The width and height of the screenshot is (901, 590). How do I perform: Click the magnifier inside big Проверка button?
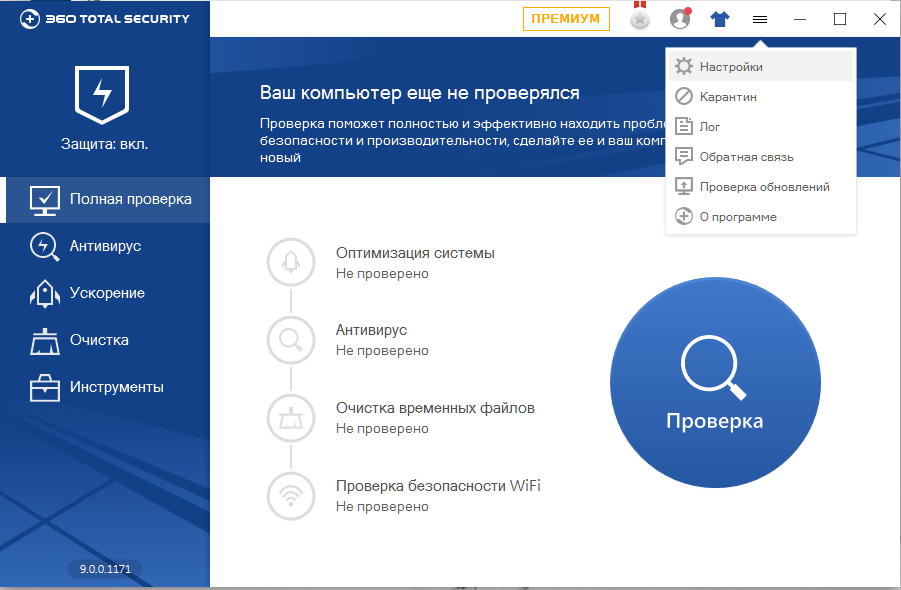click(714, 368)
